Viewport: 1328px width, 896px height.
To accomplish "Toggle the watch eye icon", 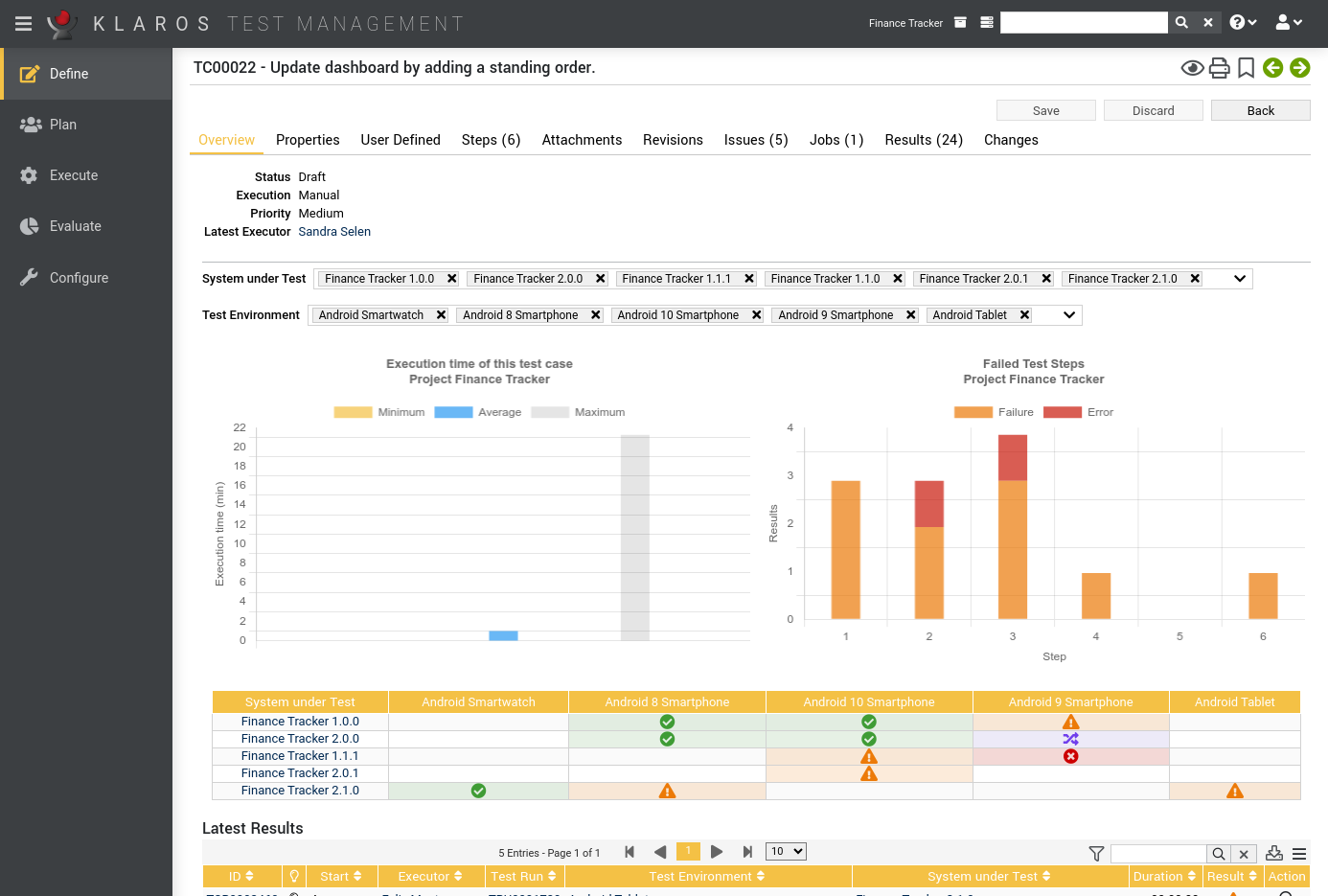I will [x=1192, y=68].
